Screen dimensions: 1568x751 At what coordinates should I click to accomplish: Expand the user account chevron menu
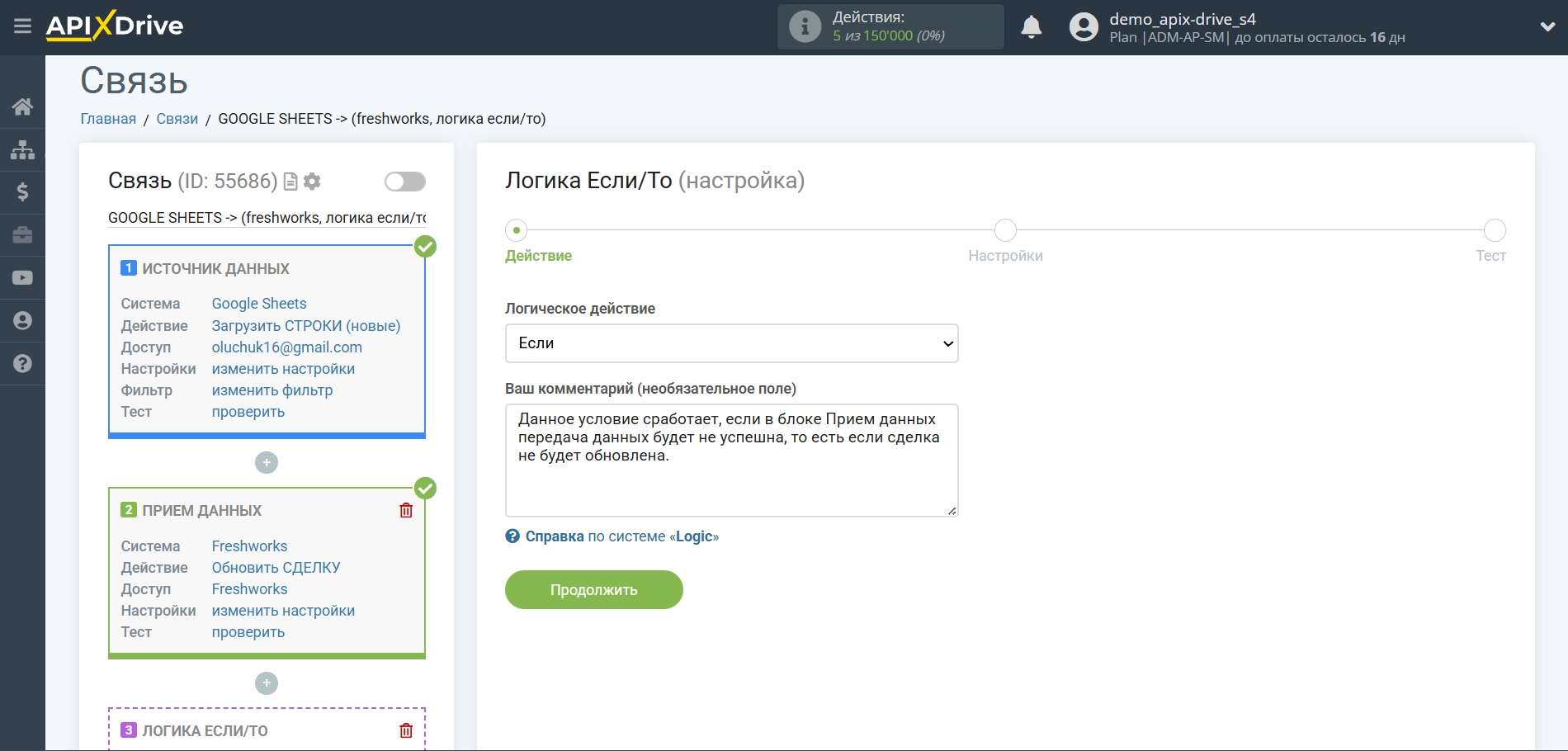click(x=1547, y=26)
